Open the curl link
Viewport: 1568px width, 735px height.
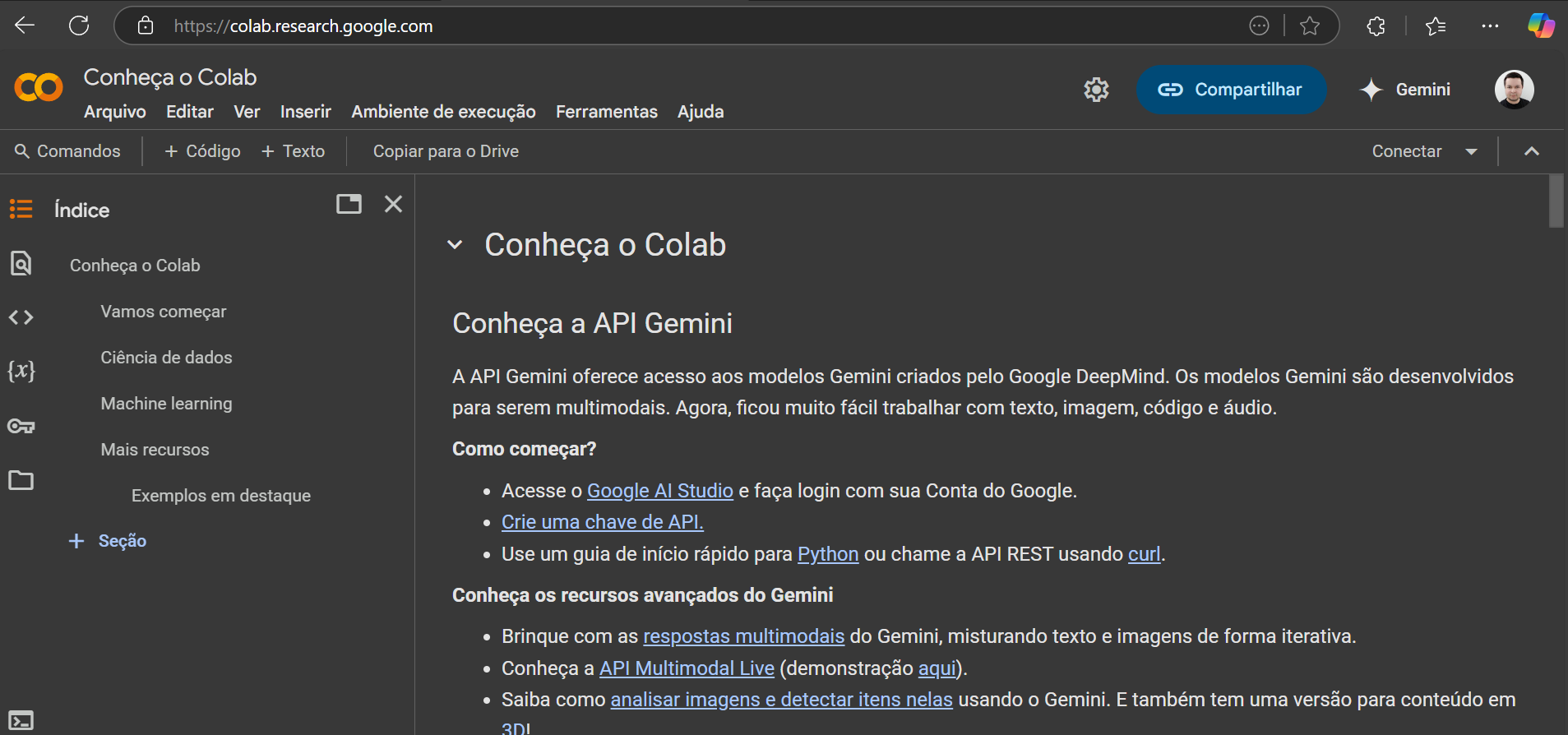point(1144,554)
